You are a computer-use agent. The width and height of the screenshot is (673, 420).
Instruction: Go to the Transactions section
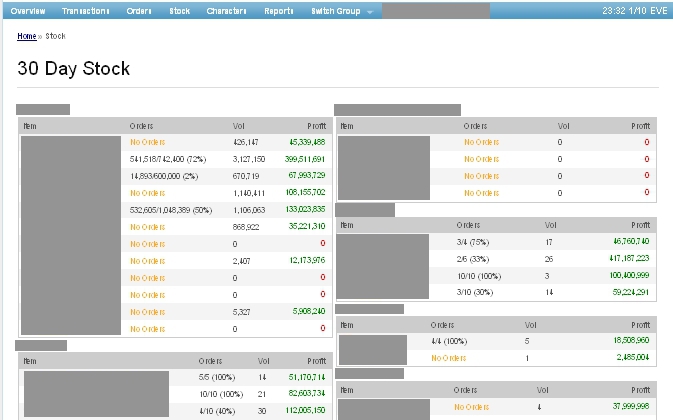tap(85, 11)
